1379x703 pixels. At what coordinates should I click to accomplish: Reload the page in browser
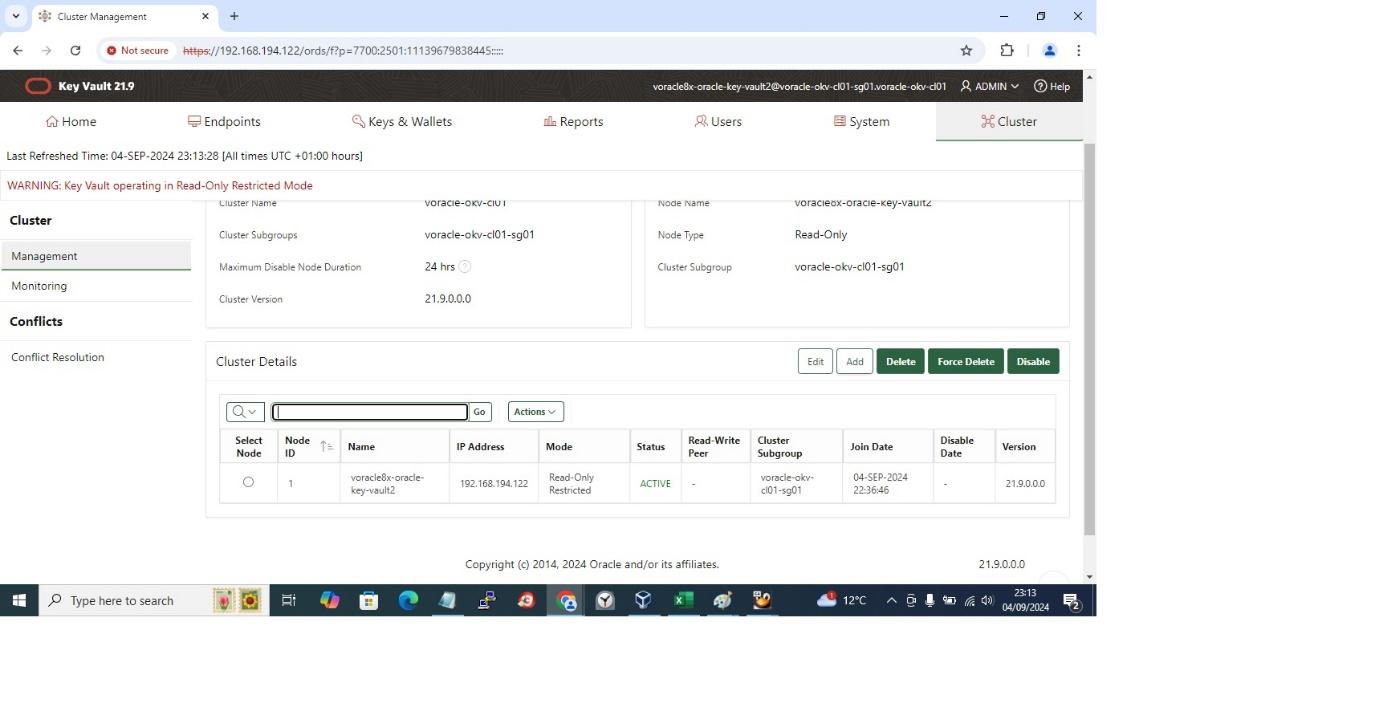(75, 50)
